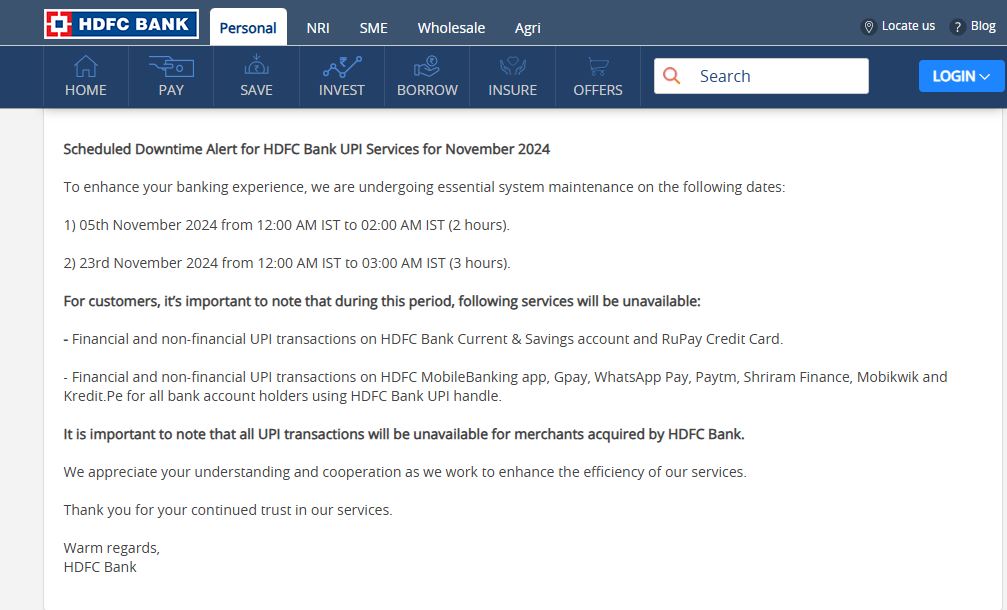The image size is (1007, 610).
Task: Select the Insure hands-heart icon
Action: tap(513, 67)
